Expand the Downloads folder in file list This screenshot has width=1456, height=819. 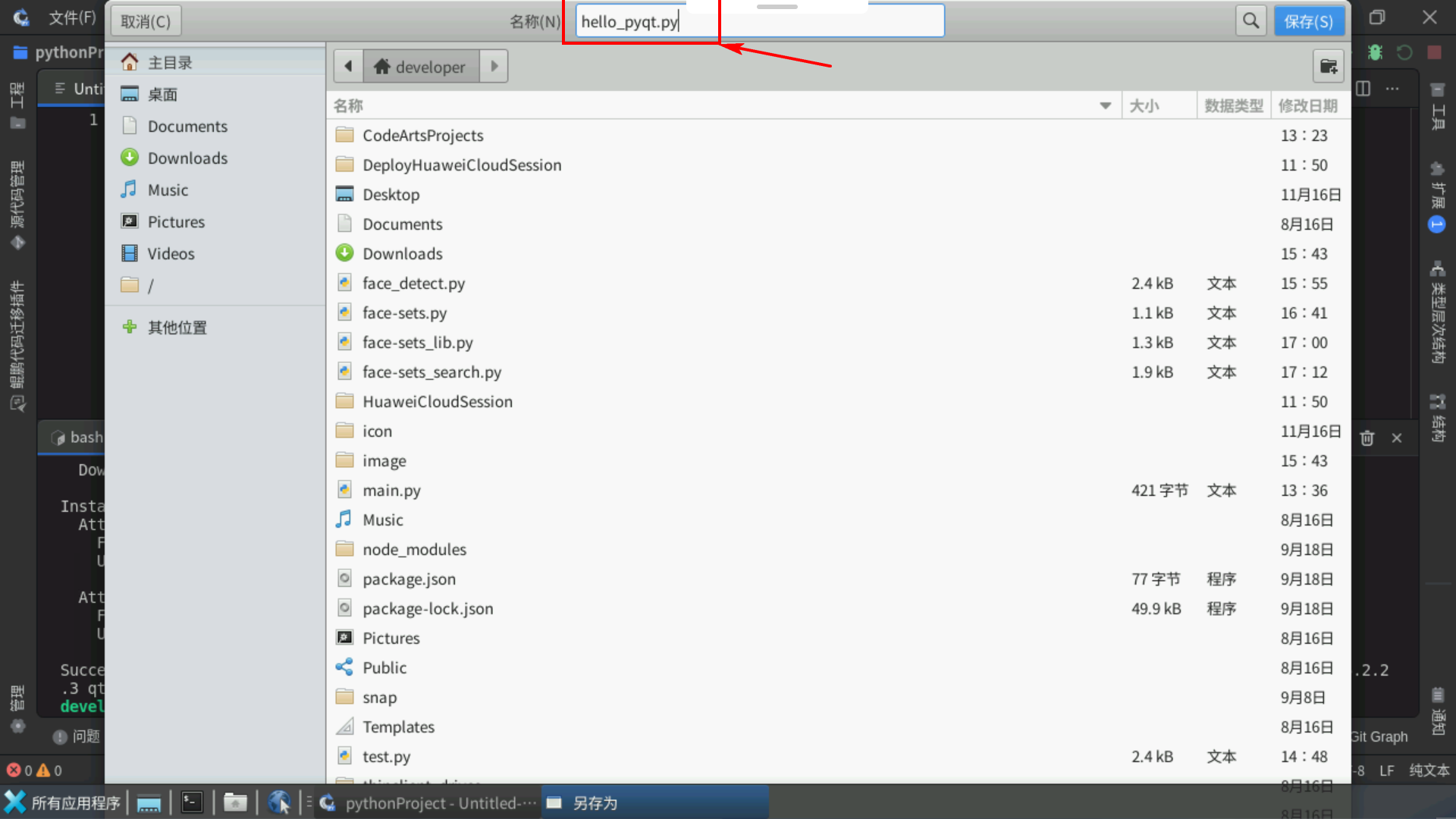tap(402, 253)
